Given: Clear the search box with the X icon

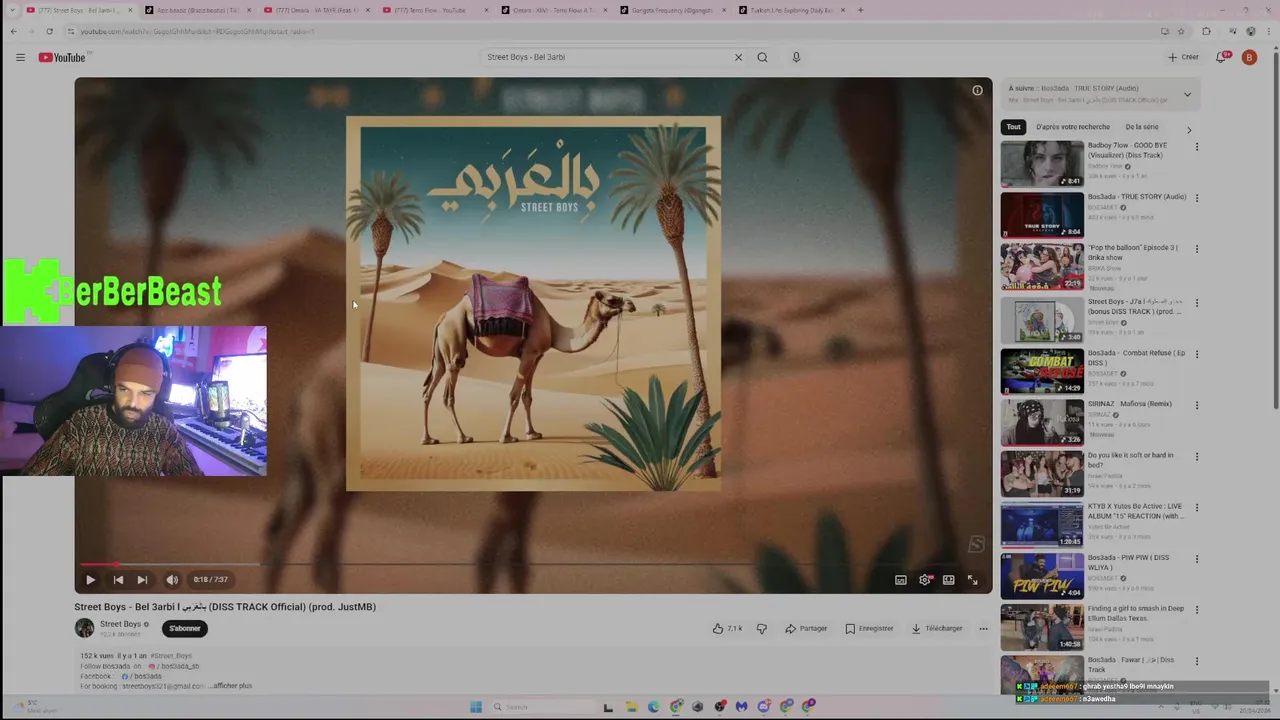Looking at the screenshot, I should coord(738,57).
